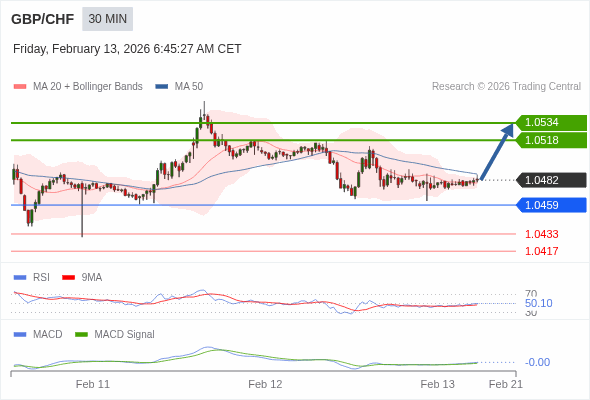The height and width of the screenshot is (400, 590).
Task: Click the MA 50 label text
Action: pyautogui.click(x=189, y=87)
